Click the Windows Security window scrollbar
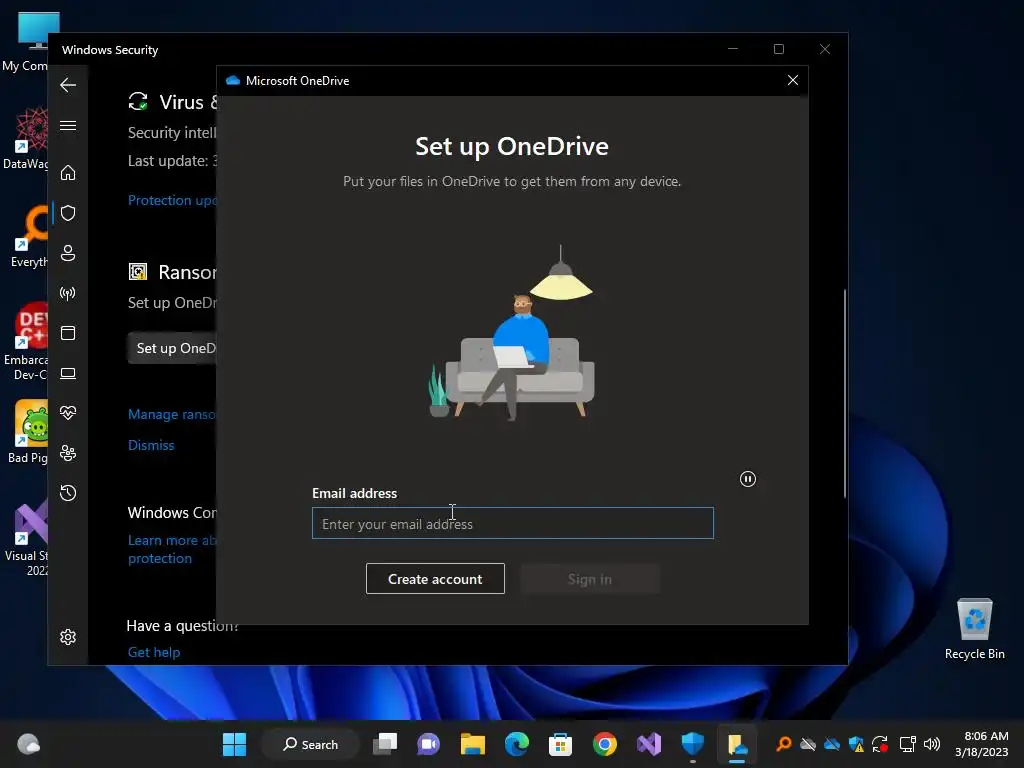The height and width of the screenshot is (768, 1024). point(844,393)
